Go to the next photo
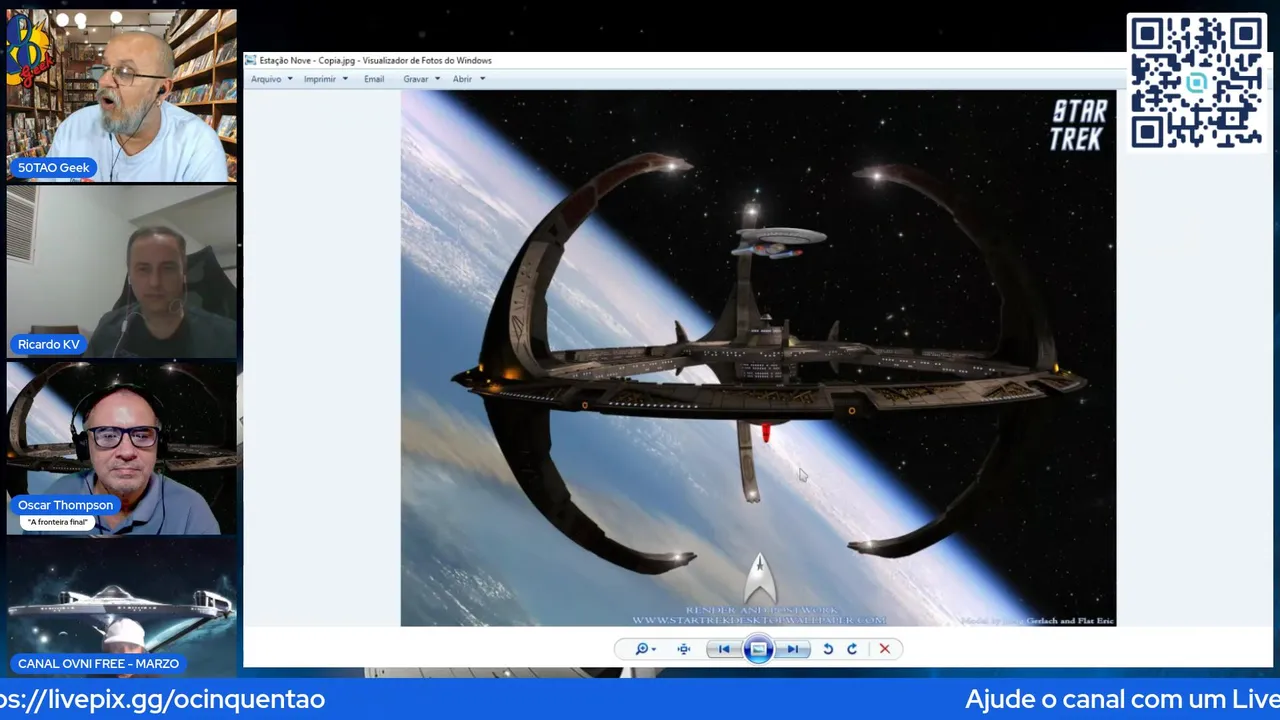The width and height of the screenshot is (1280, 720). 792,649
